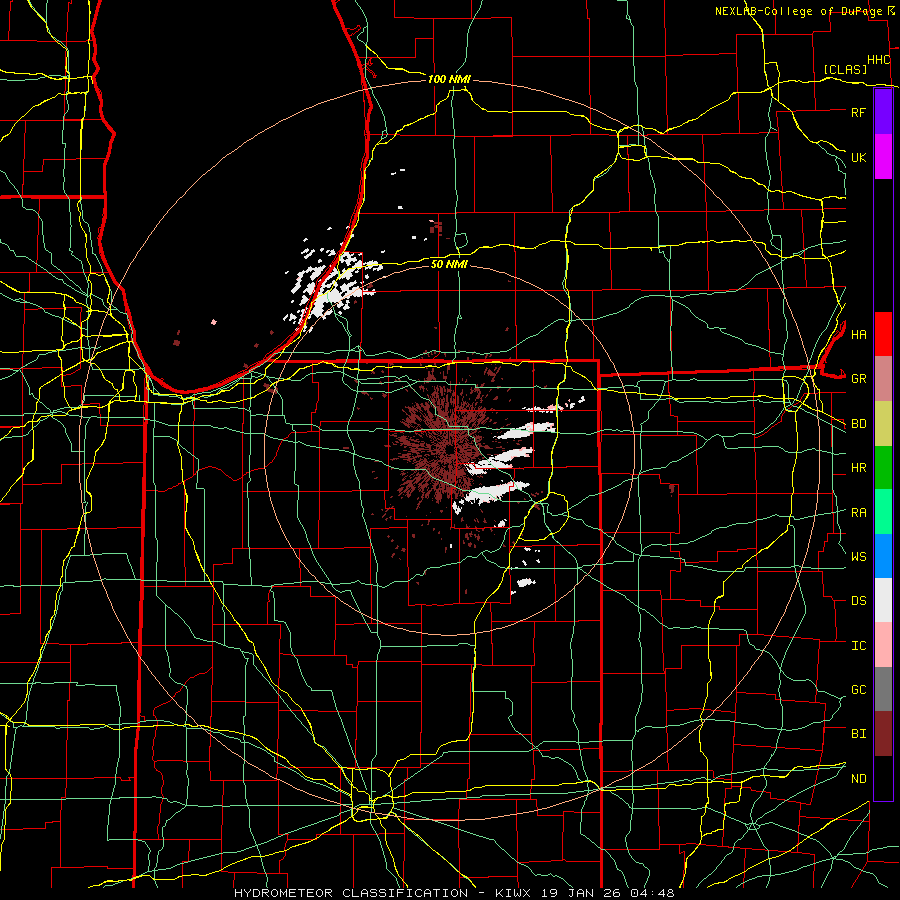This screenshot has height=900, width=900.
Task: Click the HR legend label
Action: (858, 468)
